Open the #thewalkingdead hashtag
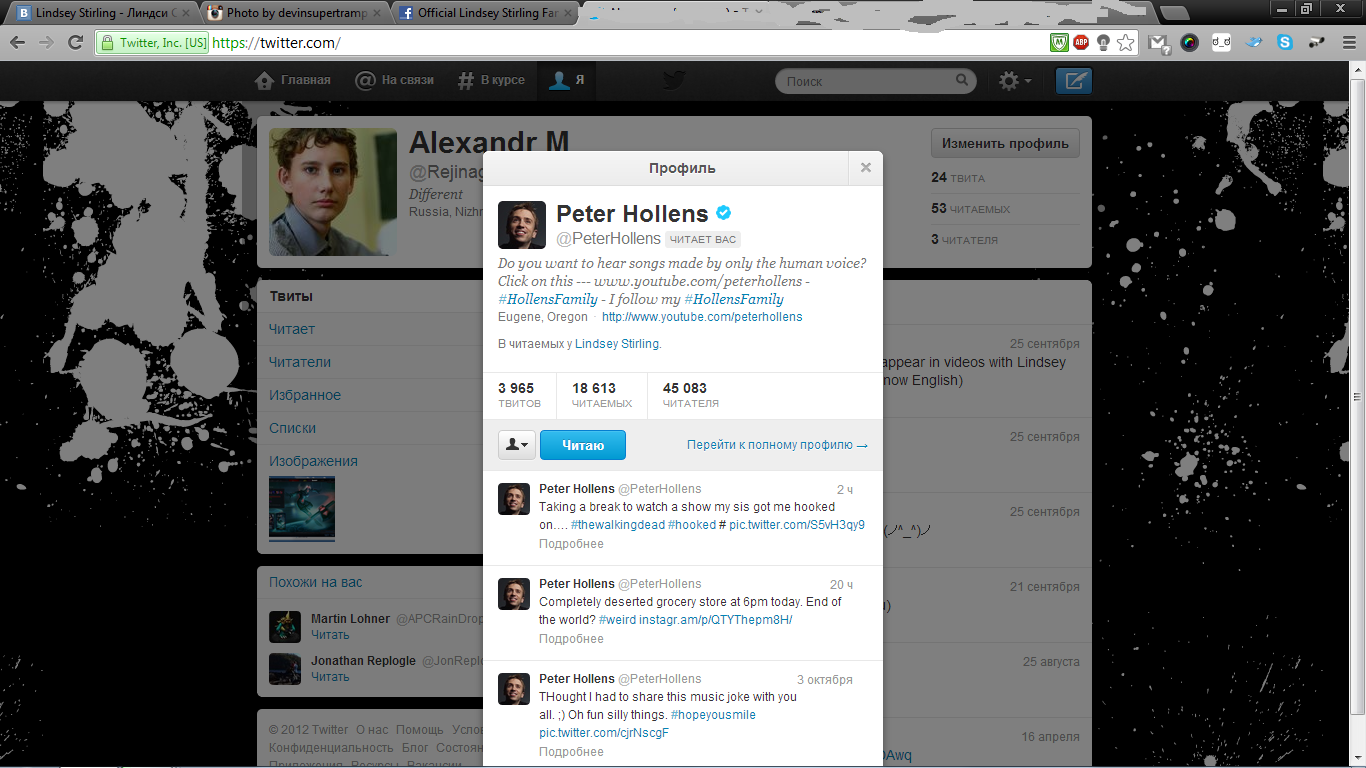This screenshot has width=1366, height=768. [618, 525]
